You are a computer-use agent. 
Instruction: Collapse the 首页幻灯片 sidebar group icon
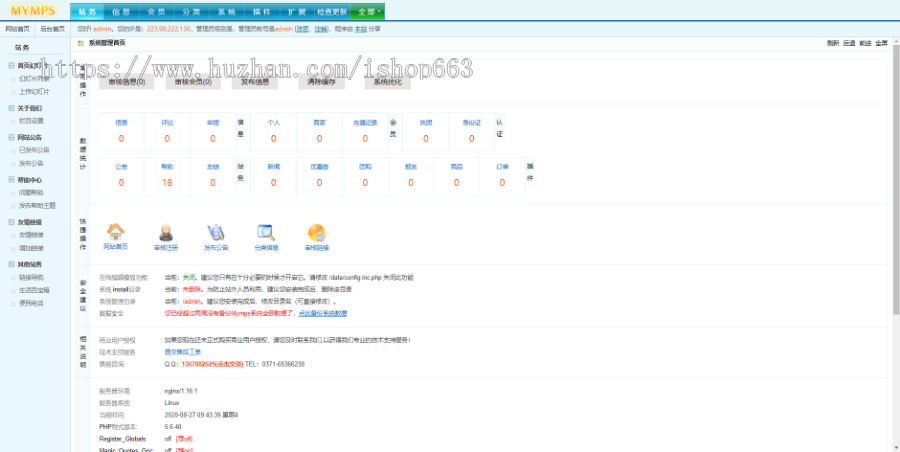point(11,65)
